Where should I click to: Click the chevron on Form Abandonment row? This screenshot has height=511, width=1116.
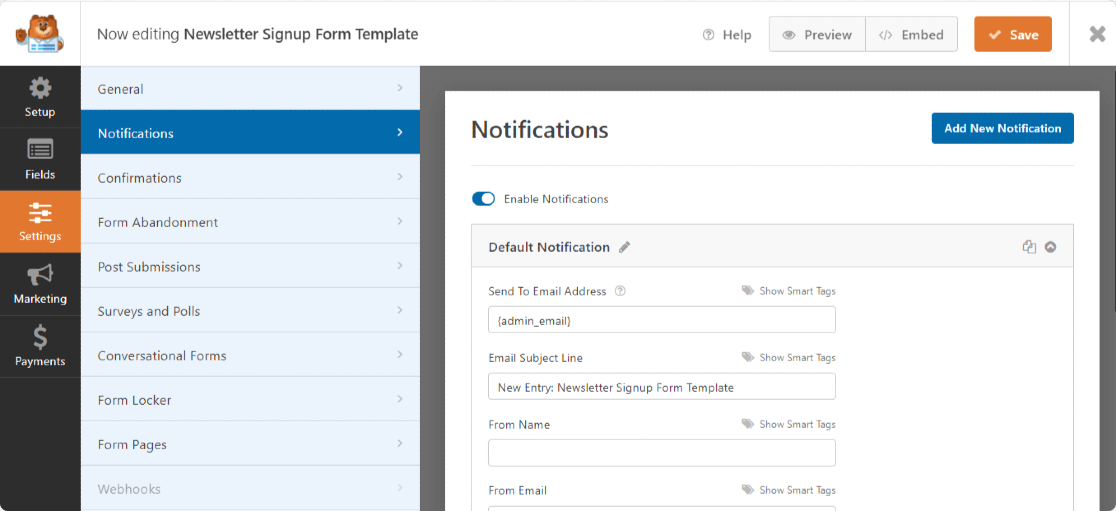(400, 221)
